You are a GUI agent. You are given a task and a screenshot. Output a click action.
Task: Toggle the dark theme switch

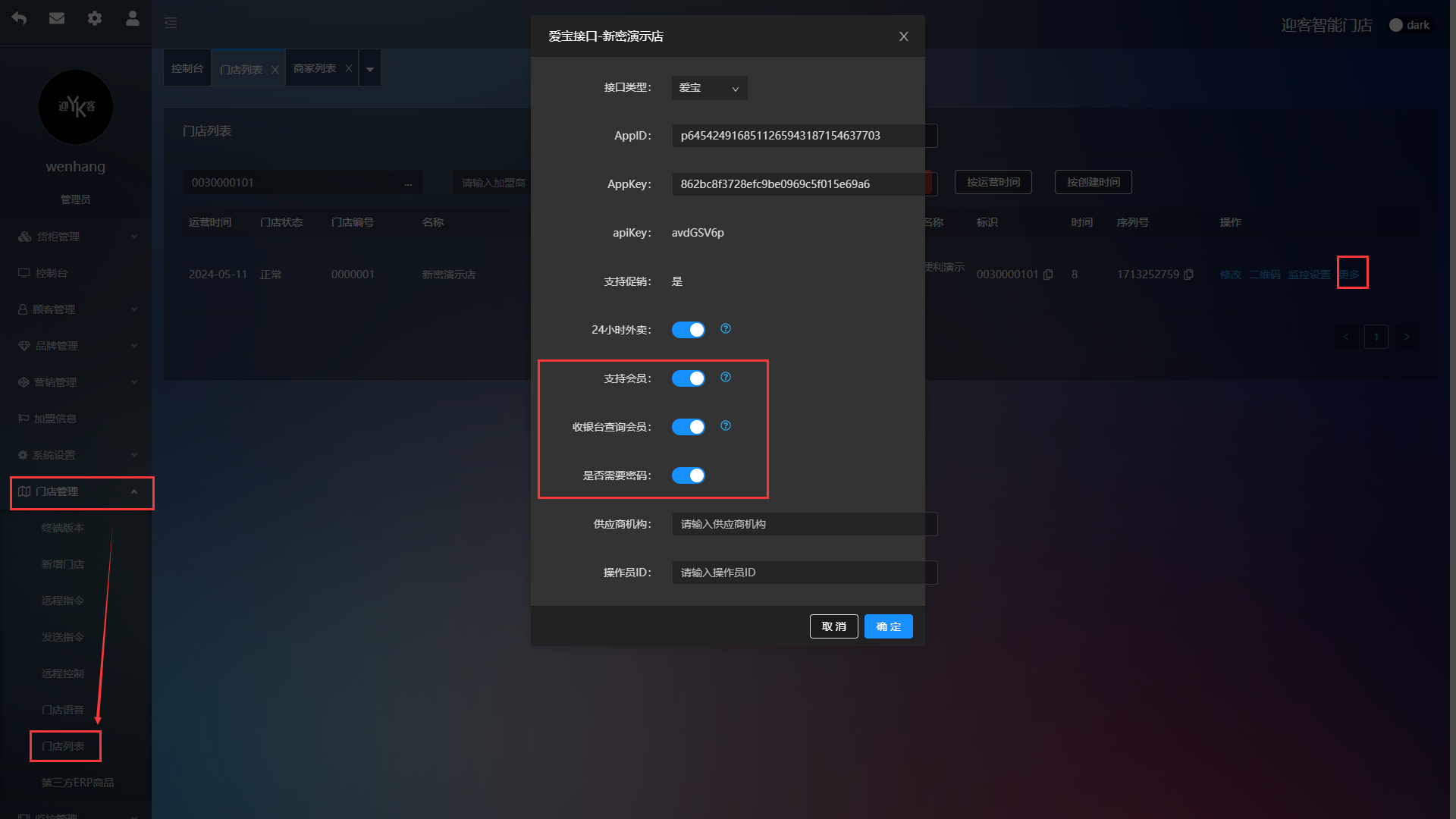point(1410,25)
